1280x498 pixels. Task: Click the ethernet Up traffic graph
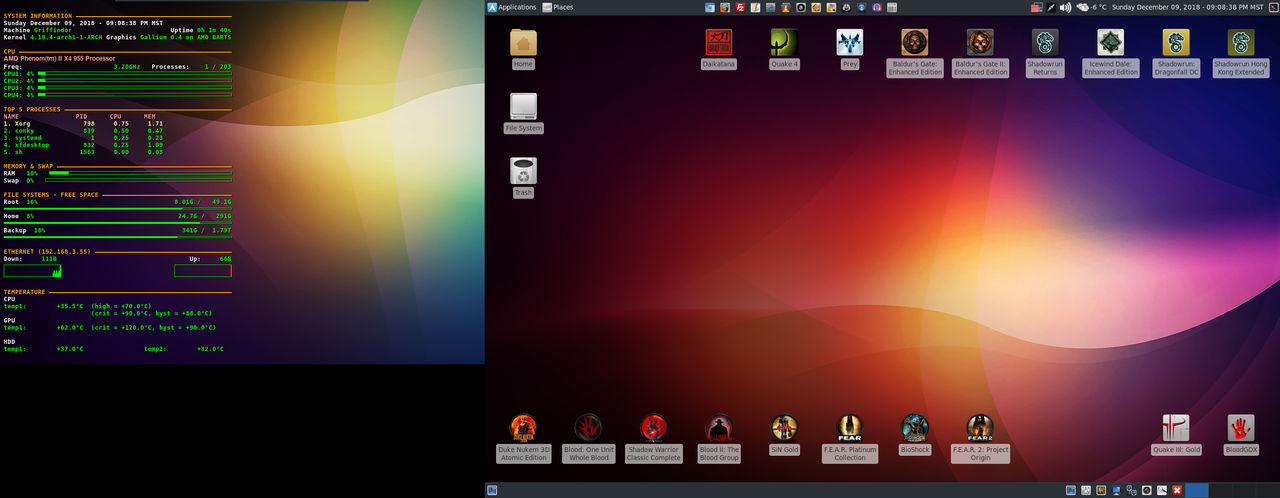click(x=203, y=270)
